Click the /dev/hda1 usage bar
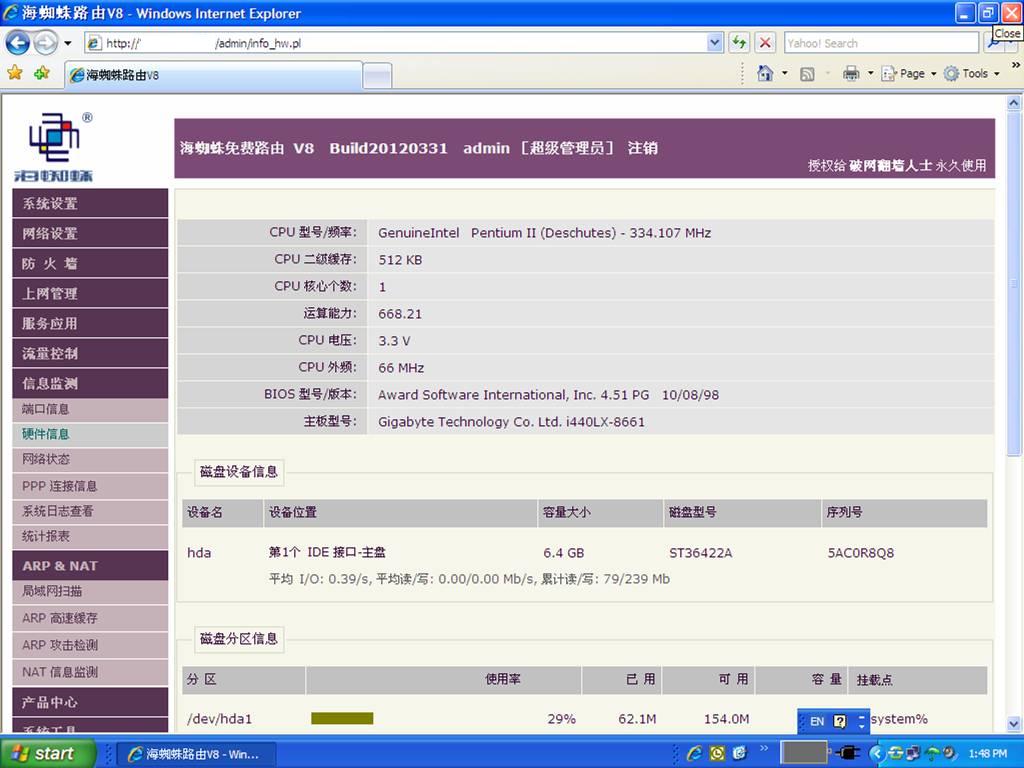 pyautogui.click(x=342, y=718)
